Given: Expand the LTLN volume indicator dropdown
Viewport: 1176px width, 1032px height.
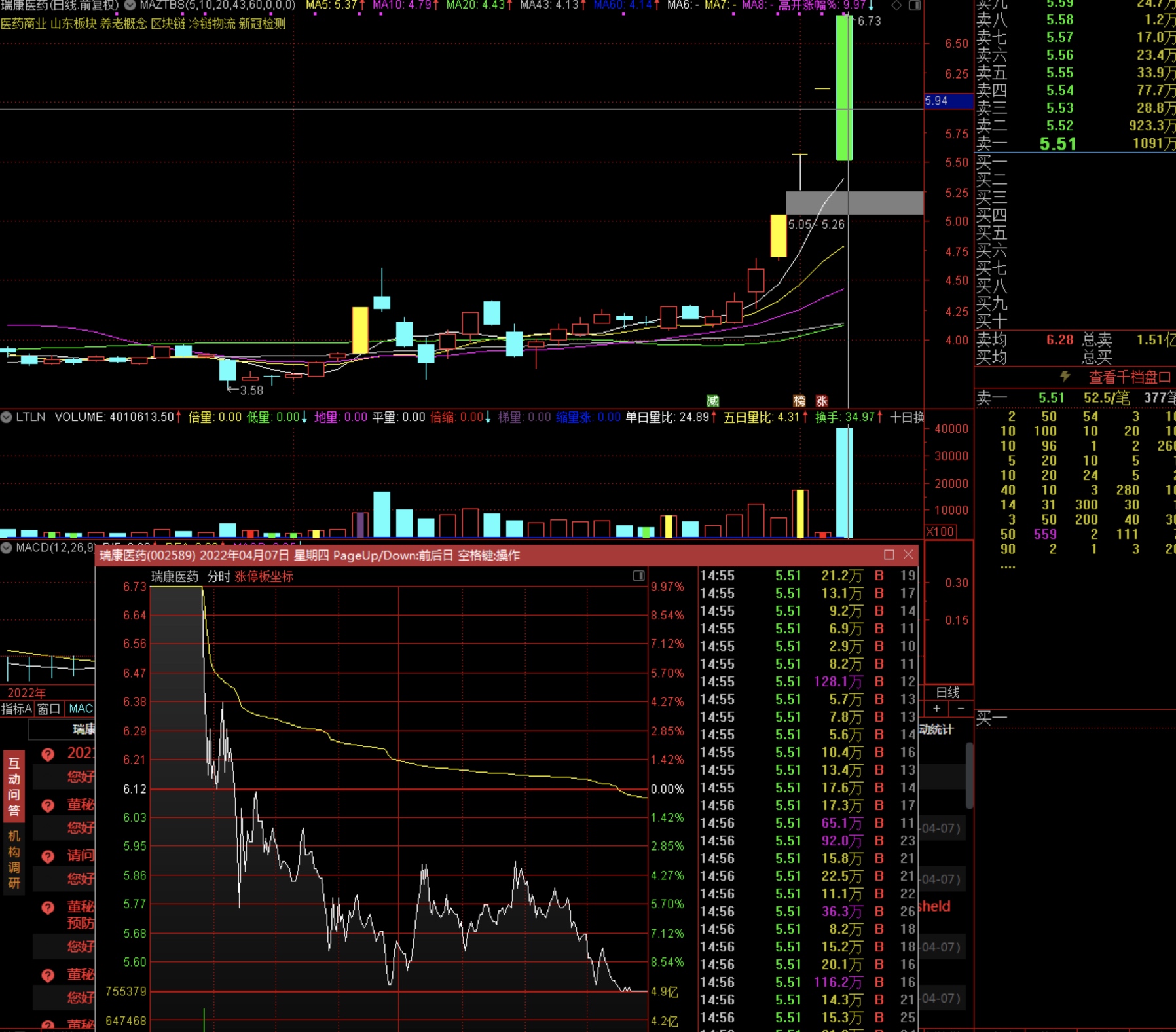Looking at the screenshot, I should 7,417.
